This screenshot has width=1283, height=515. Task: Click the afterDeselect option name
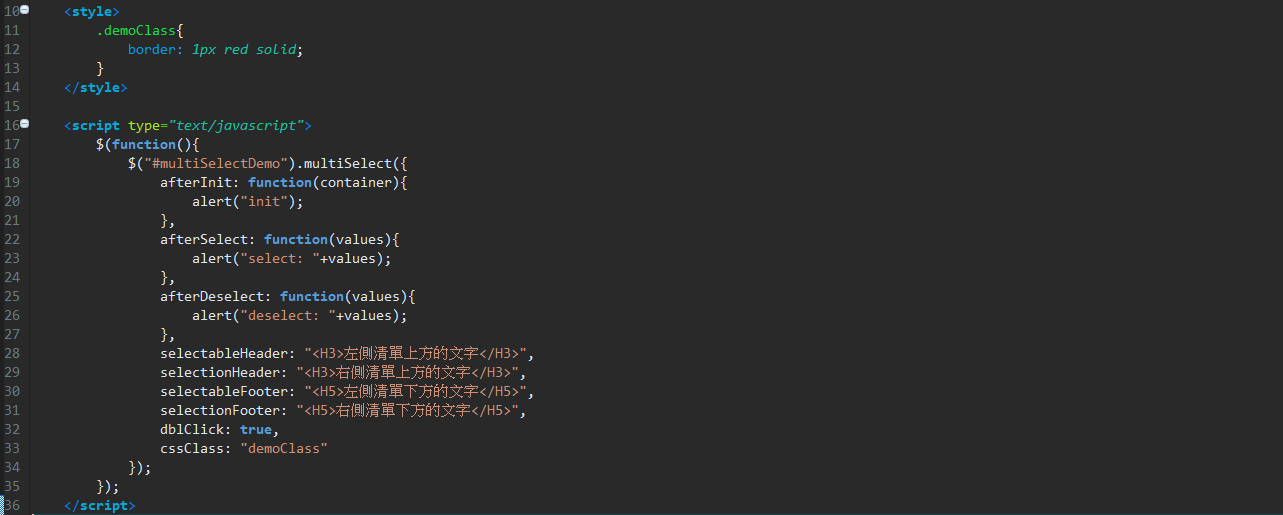212,296
